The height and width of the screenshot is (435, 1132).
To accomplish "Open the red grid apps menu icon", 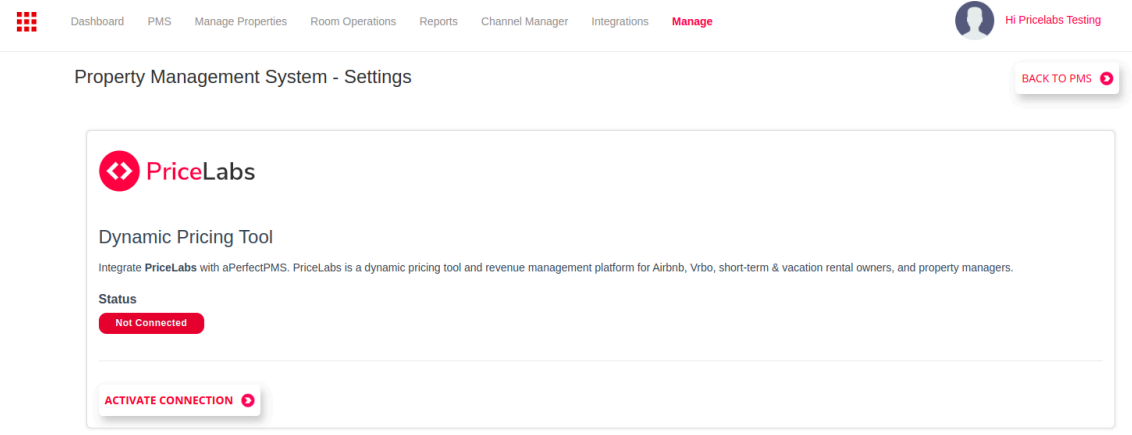I will click(x=27, y=22).
